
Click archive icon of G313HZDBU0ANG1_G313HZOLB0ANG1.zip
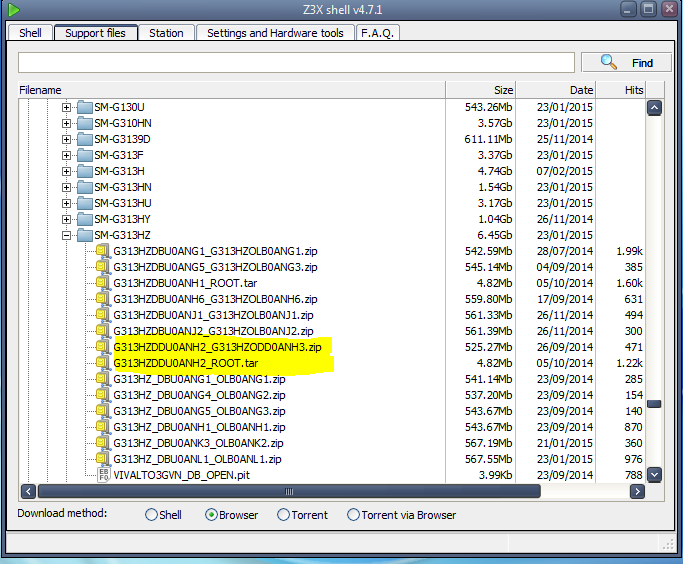tap(102, 251)
